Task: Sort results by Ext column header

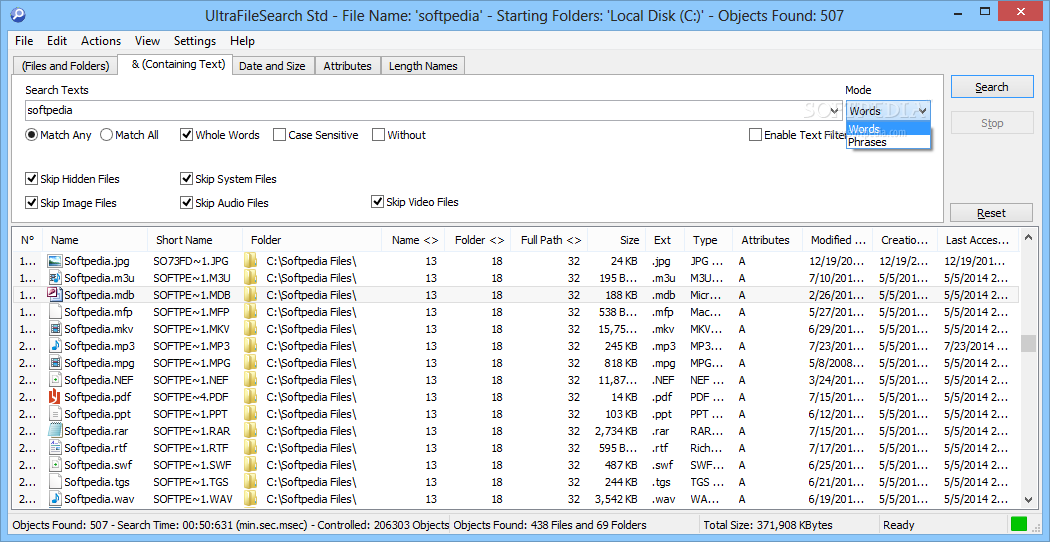Action: (x=665, y=240)
